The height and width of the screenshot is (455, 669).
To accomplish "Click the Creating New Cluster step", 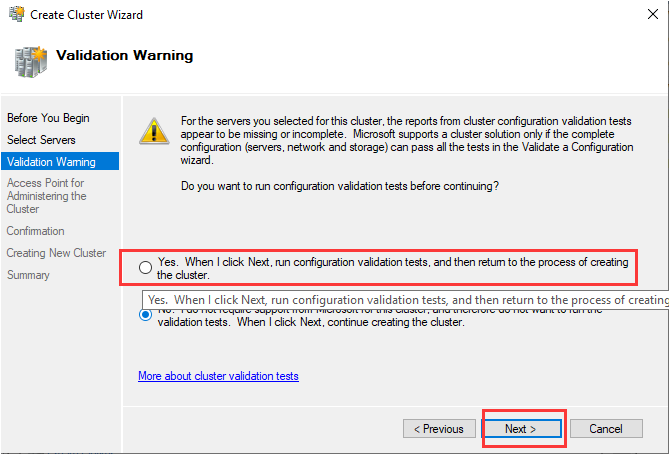I will pyautogui.click(x=56, y=253).
